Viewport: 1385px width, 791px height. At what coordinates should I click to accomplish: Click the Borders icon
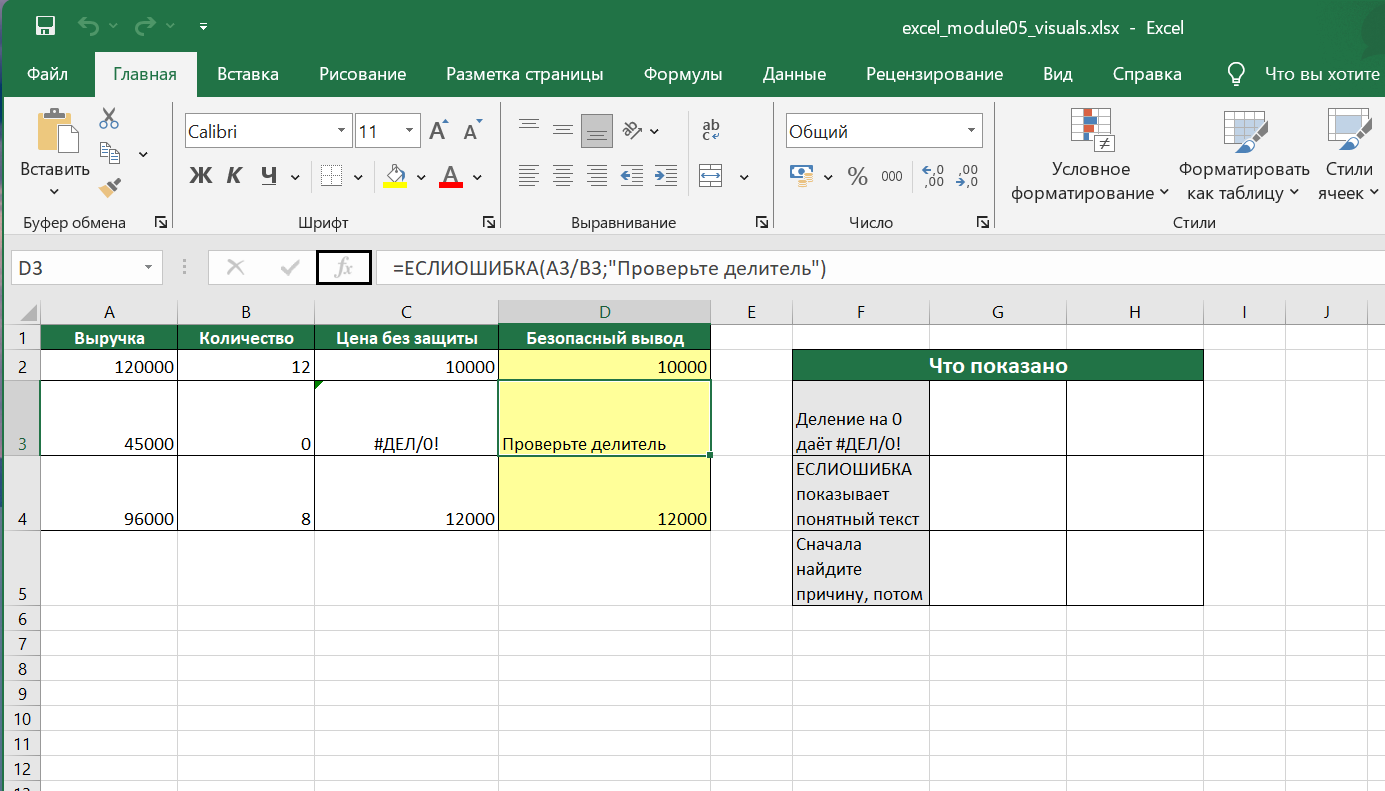pos(332,176)
